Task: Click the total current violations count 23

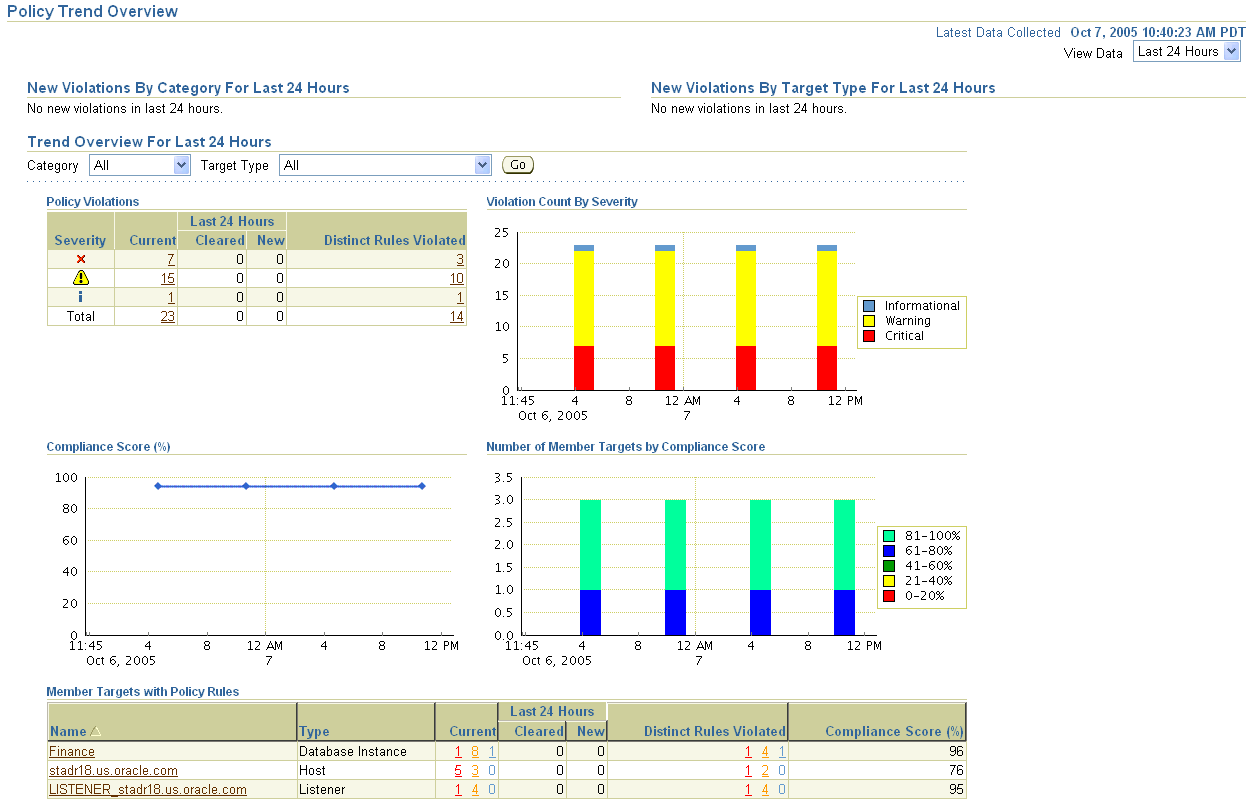Action: pyautogui.click(x=168, y=316)
